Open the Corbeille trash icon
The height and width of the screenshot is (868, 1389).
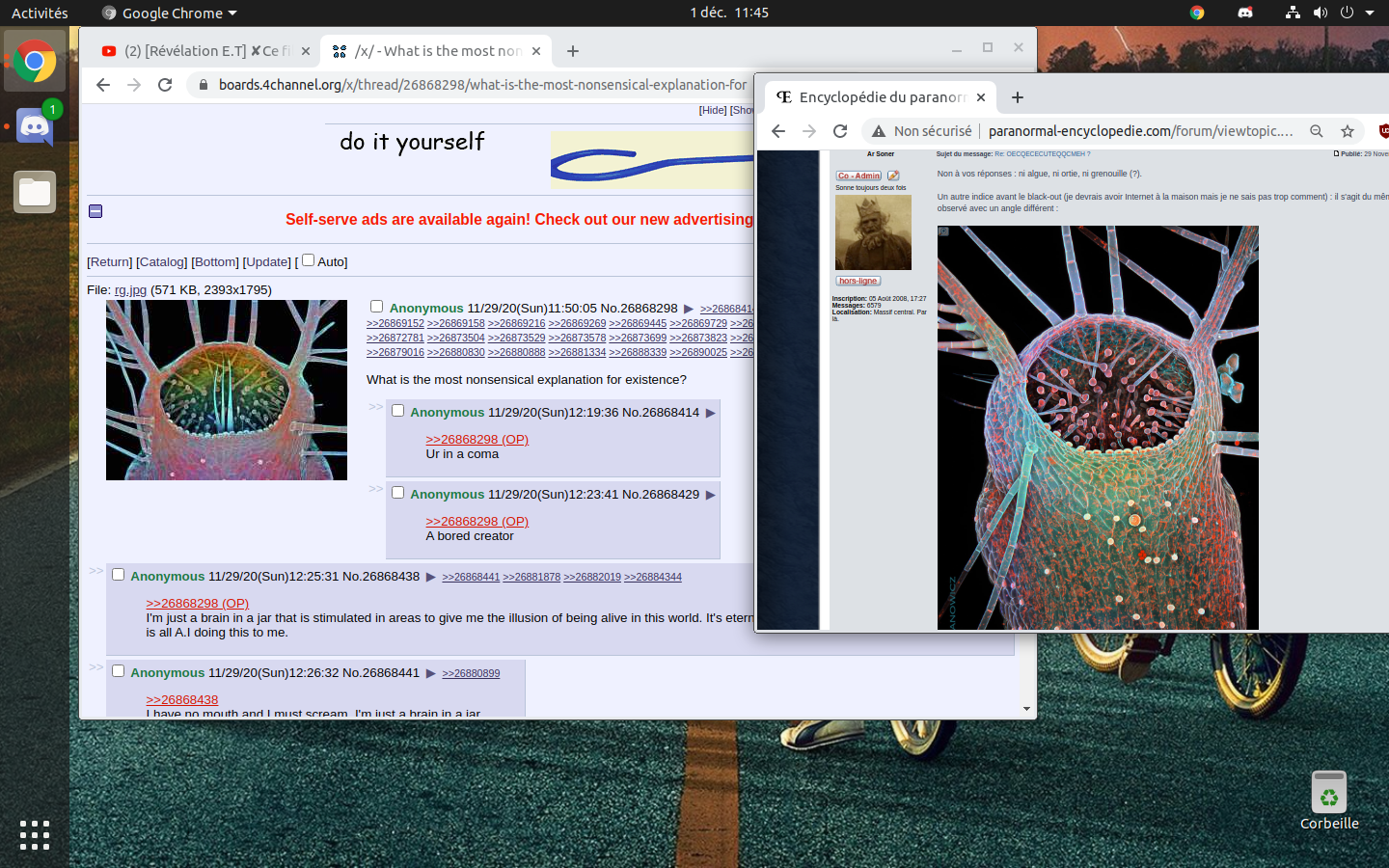click(x=1328, y=794)
